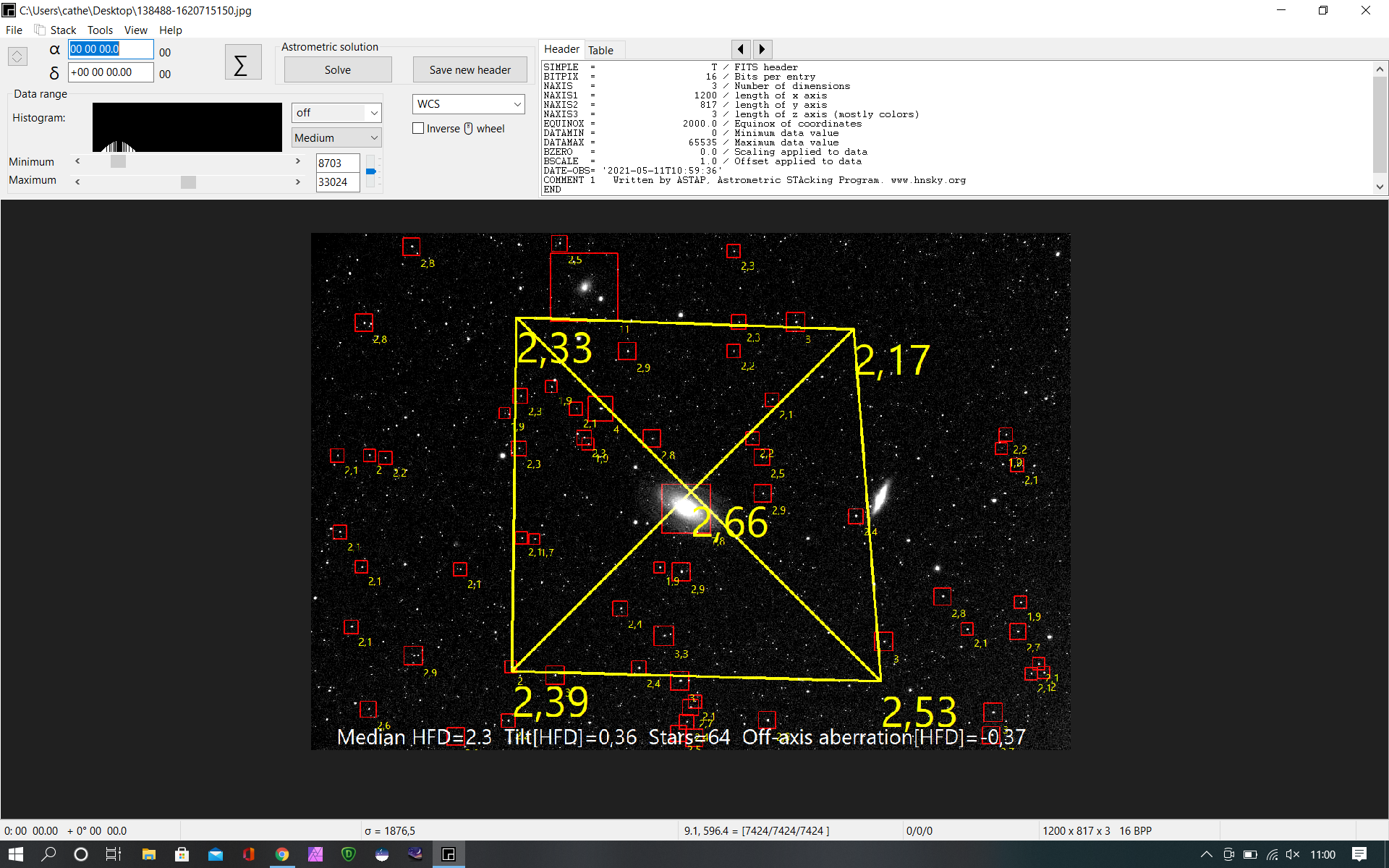Click Save new header button
1389x868 pixels.
[x=470, y=70]
